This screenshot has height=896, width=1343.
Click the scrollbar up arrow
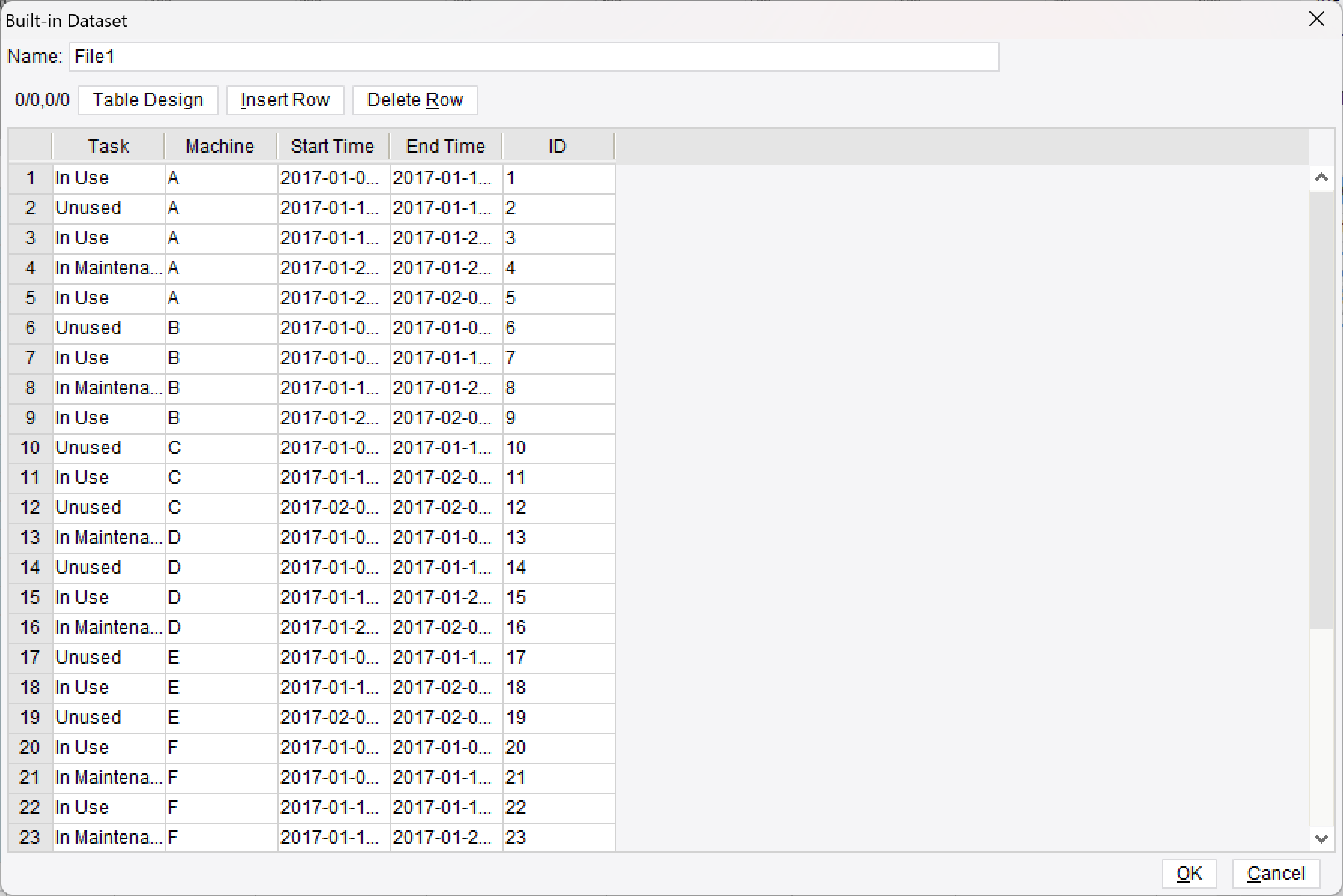1321,178
